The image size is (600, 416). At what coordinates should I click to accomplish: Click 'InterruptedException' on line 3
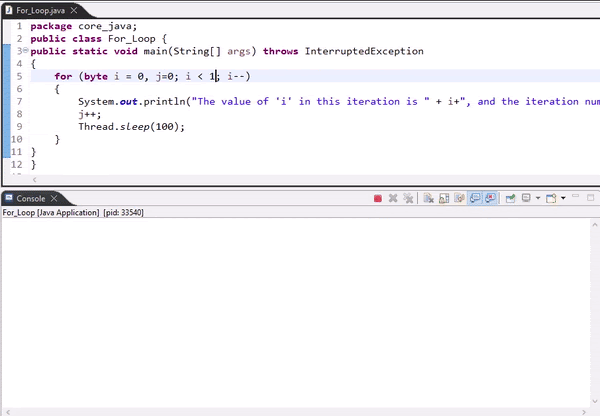coord(364,51)
